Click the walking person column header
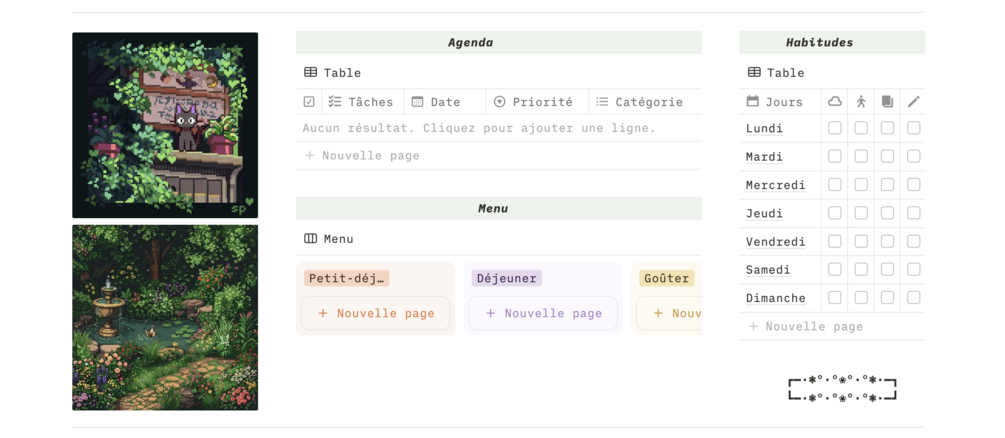This screenshot has height=438, width=1005. coord(861,101)
